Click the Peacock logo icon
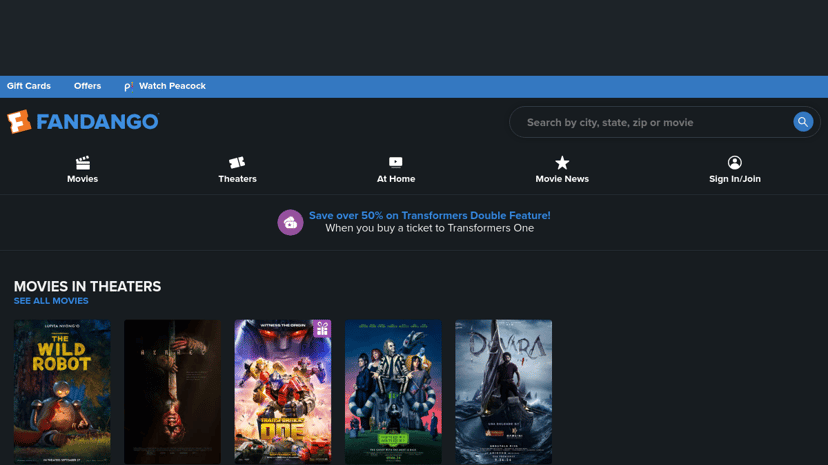Viewport: 828px width, 465px height. [128, 87]
